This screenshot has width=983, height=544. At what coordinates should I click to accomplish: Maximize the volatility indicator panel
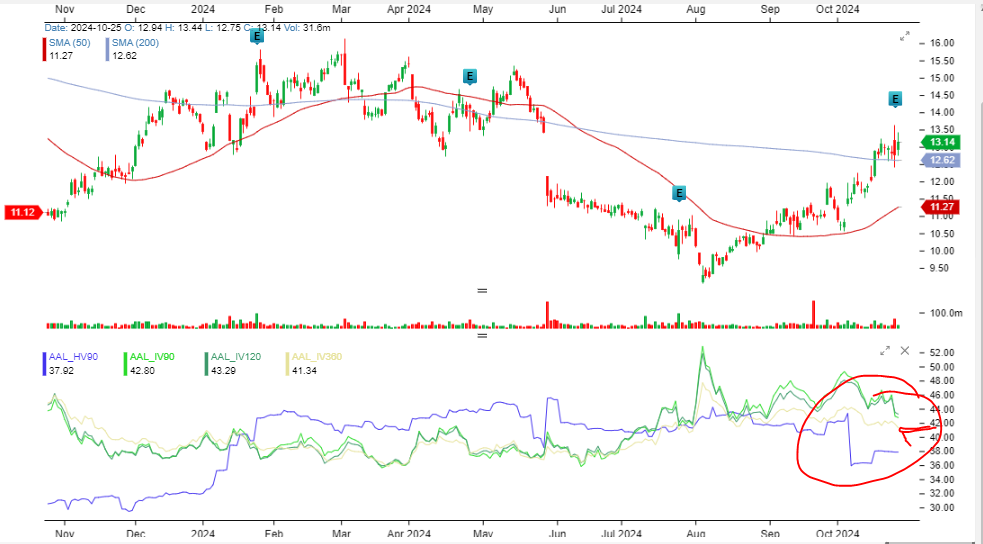click(885, 351)
